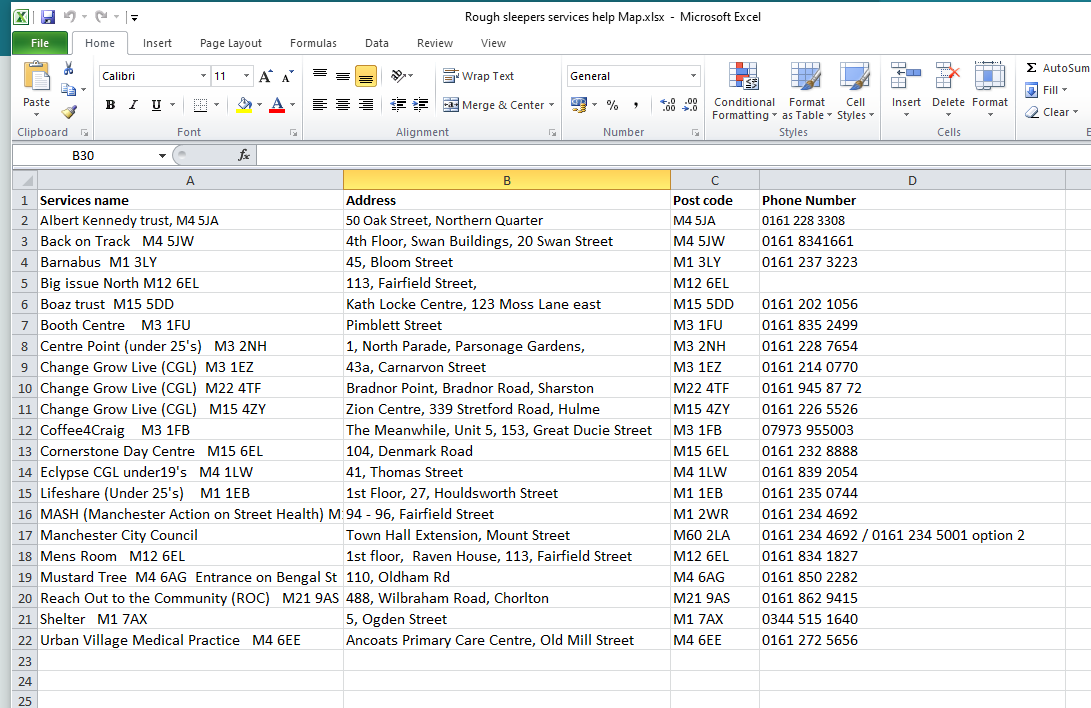1091x708 pixels.
Task: Switch to the Page Layout tab
Action: [x=230, y=43]
